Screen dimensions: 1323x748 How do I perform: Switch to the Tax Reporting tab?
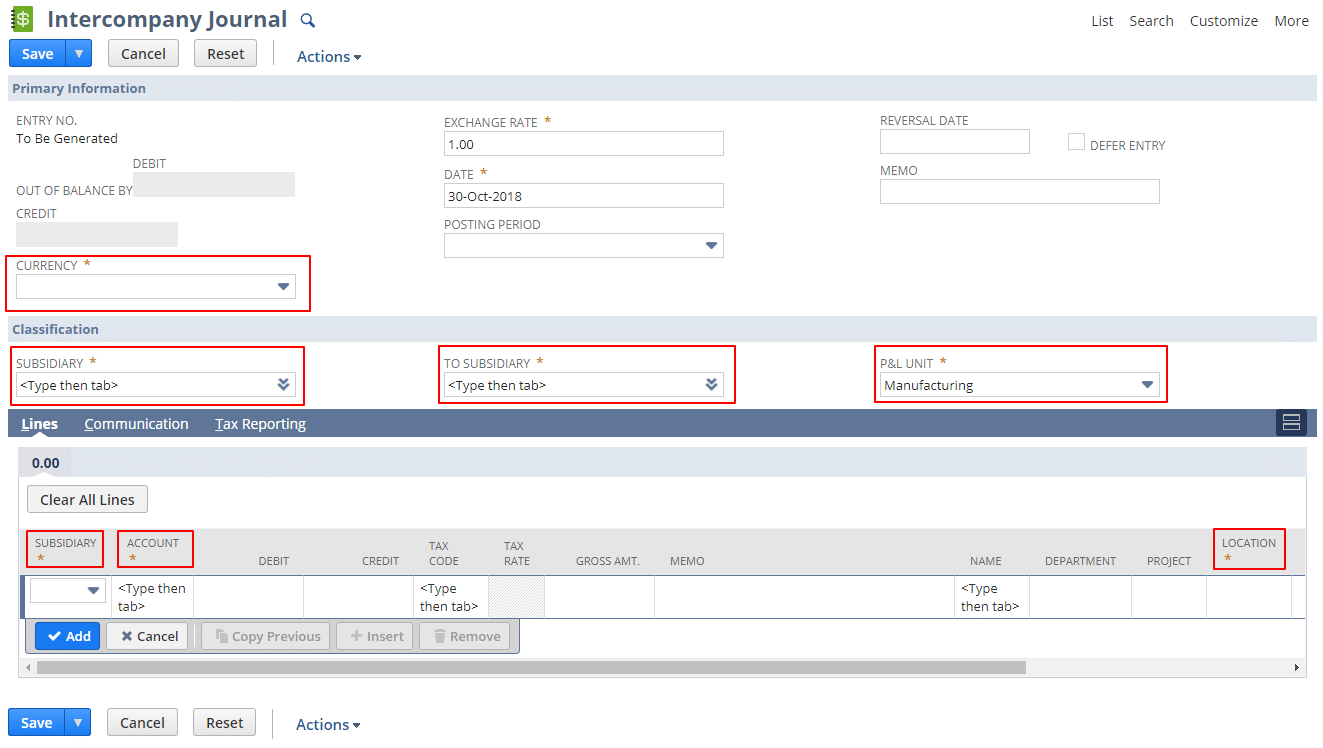(x=260, y=424)
